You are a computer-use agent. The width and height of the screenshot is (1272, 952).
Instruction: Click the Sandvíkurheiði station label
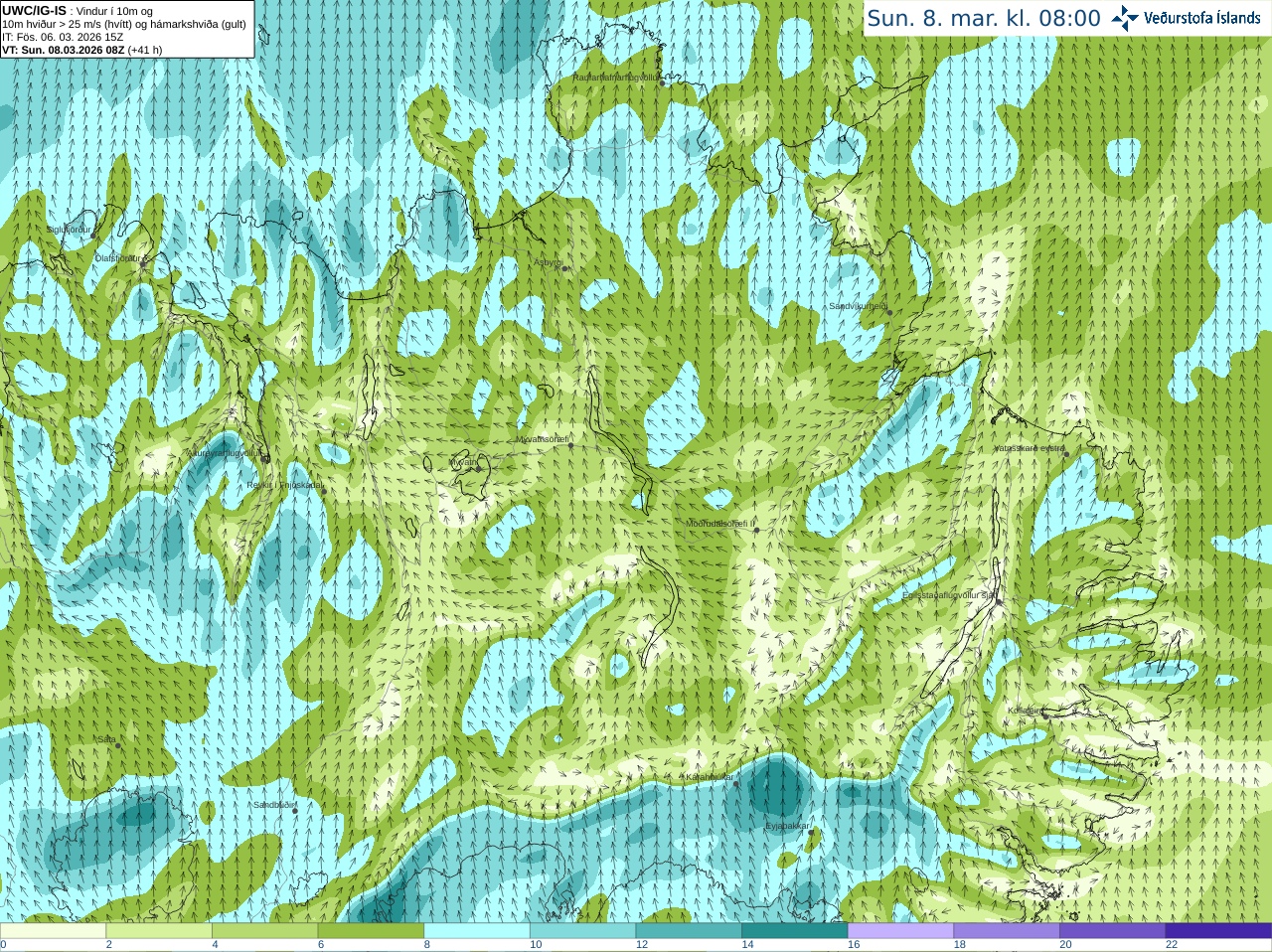(x=859, y=306)
